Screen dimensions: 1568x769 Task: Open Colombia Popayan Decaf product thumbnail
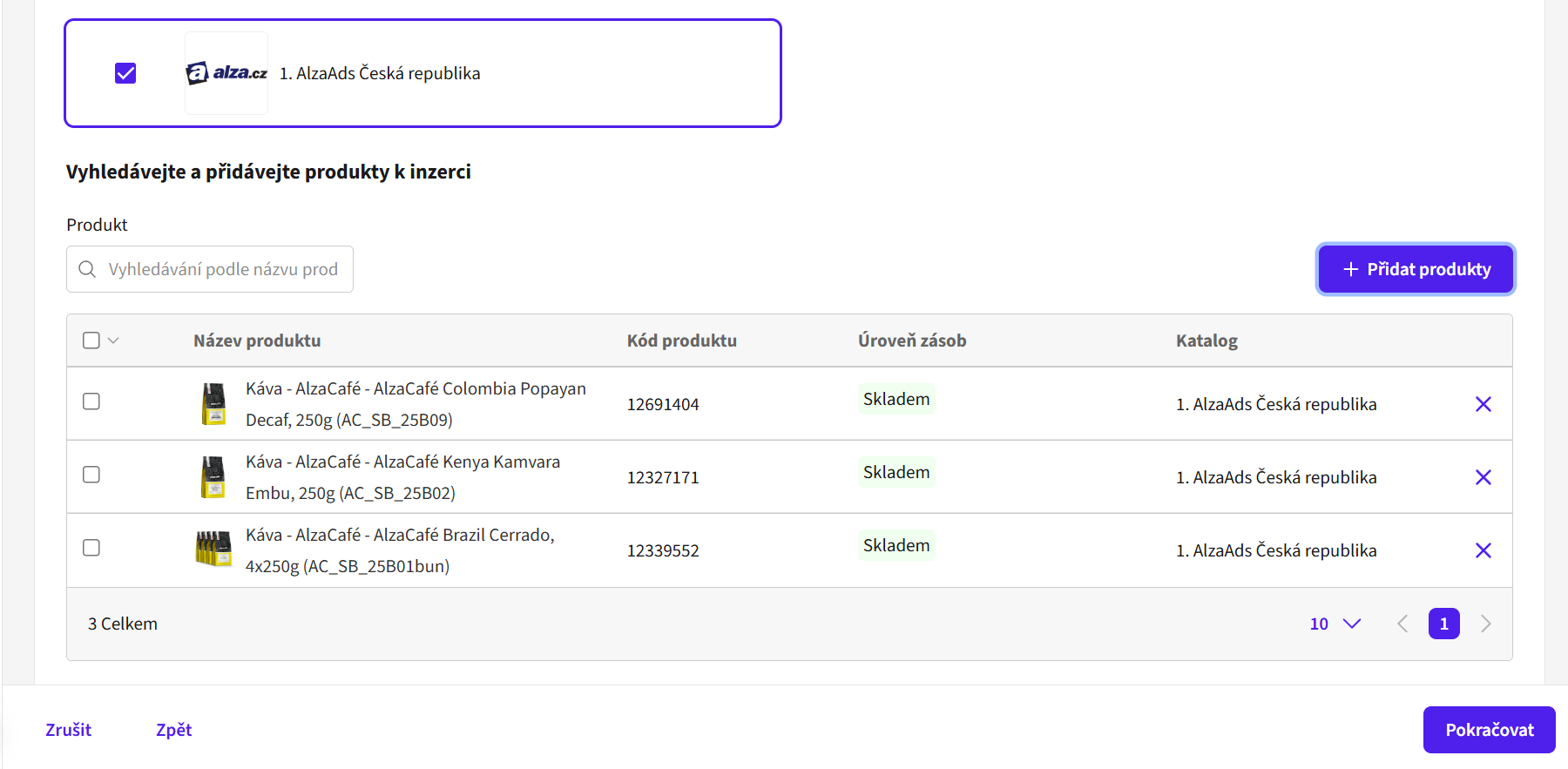click(213, 404)
